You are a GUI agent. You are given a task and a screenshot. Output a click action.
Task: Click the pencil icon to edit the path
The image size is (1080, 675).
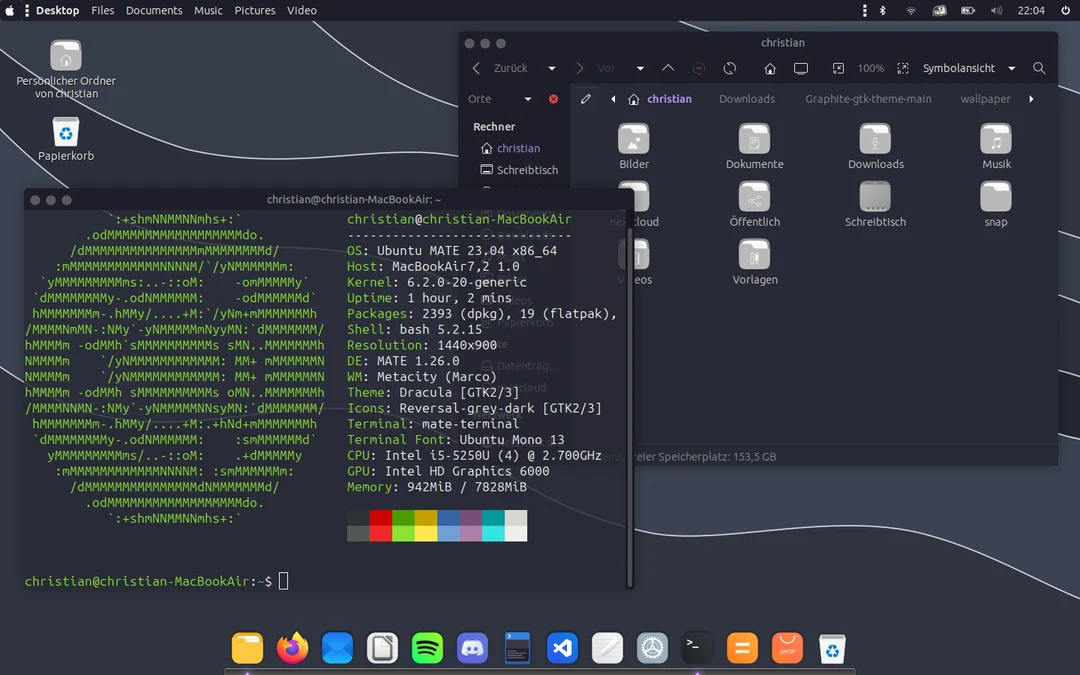pyautogui.click(x=585, y=98)
